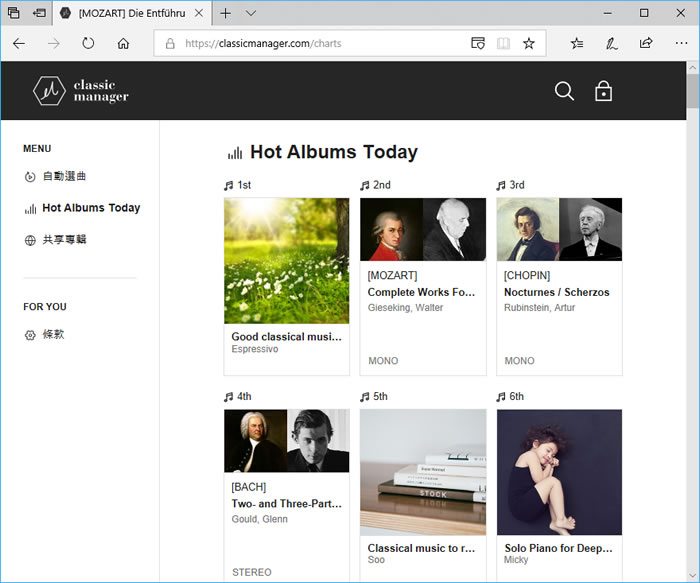Click the Classic Manager logo

pyautogui.click(x=81, y=91)
